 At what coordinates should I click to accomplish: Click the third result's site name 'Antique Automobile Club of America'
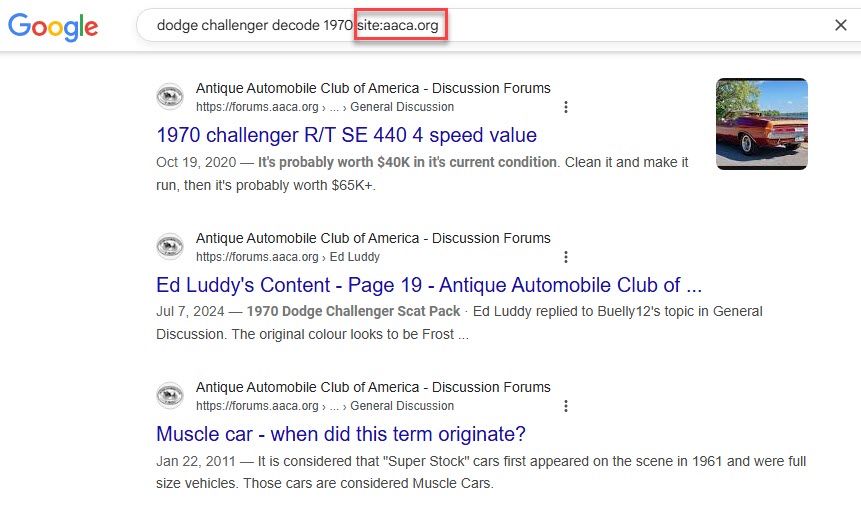pos(373,388)
